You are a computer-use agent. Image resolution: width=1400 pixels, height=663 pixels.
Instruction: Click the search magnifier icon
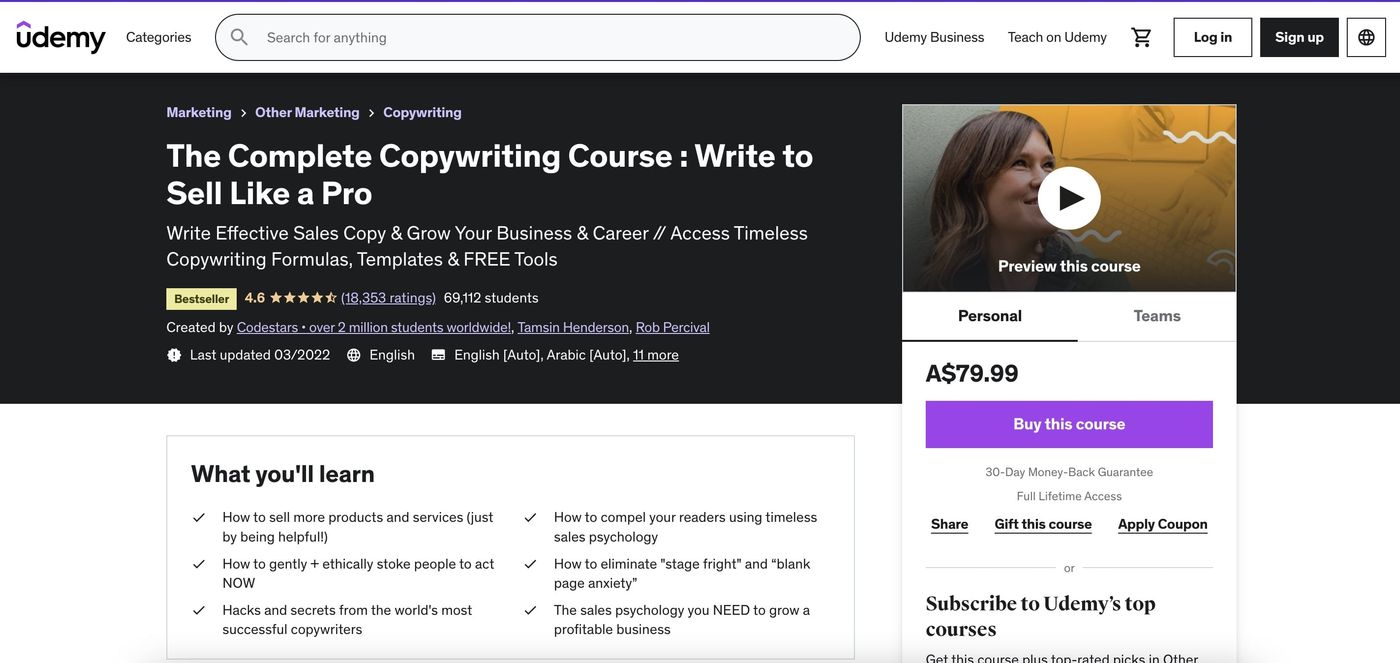[239, 37]
